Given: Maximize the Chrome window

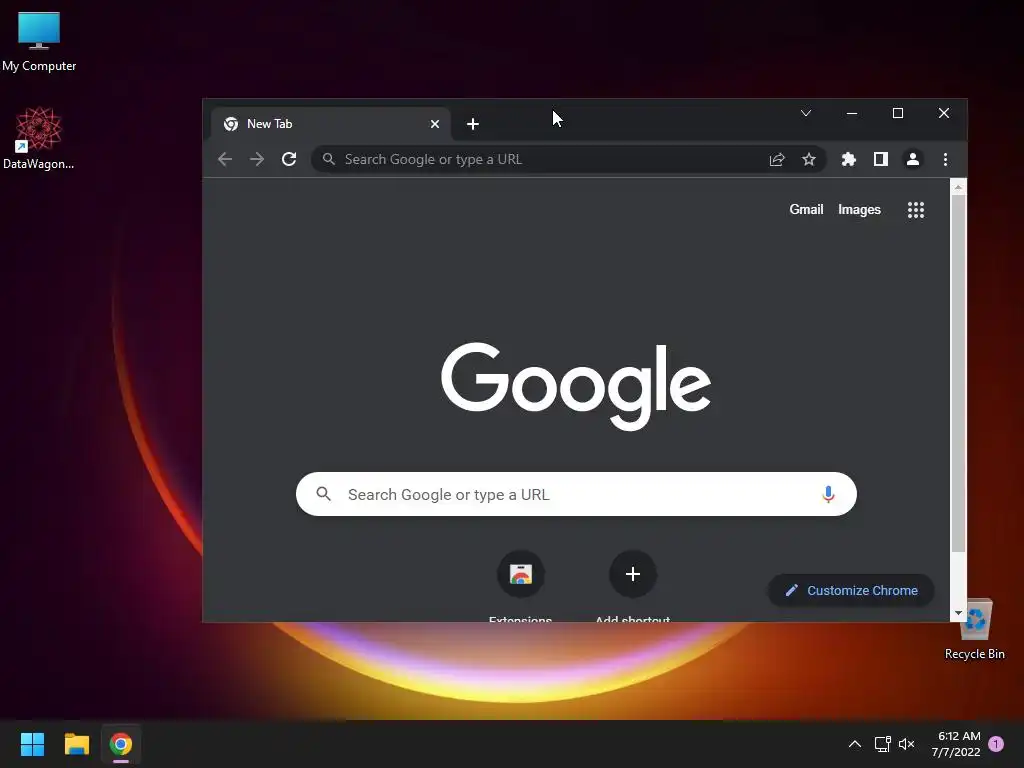Looking at the screenshot, I should point(897,113).
